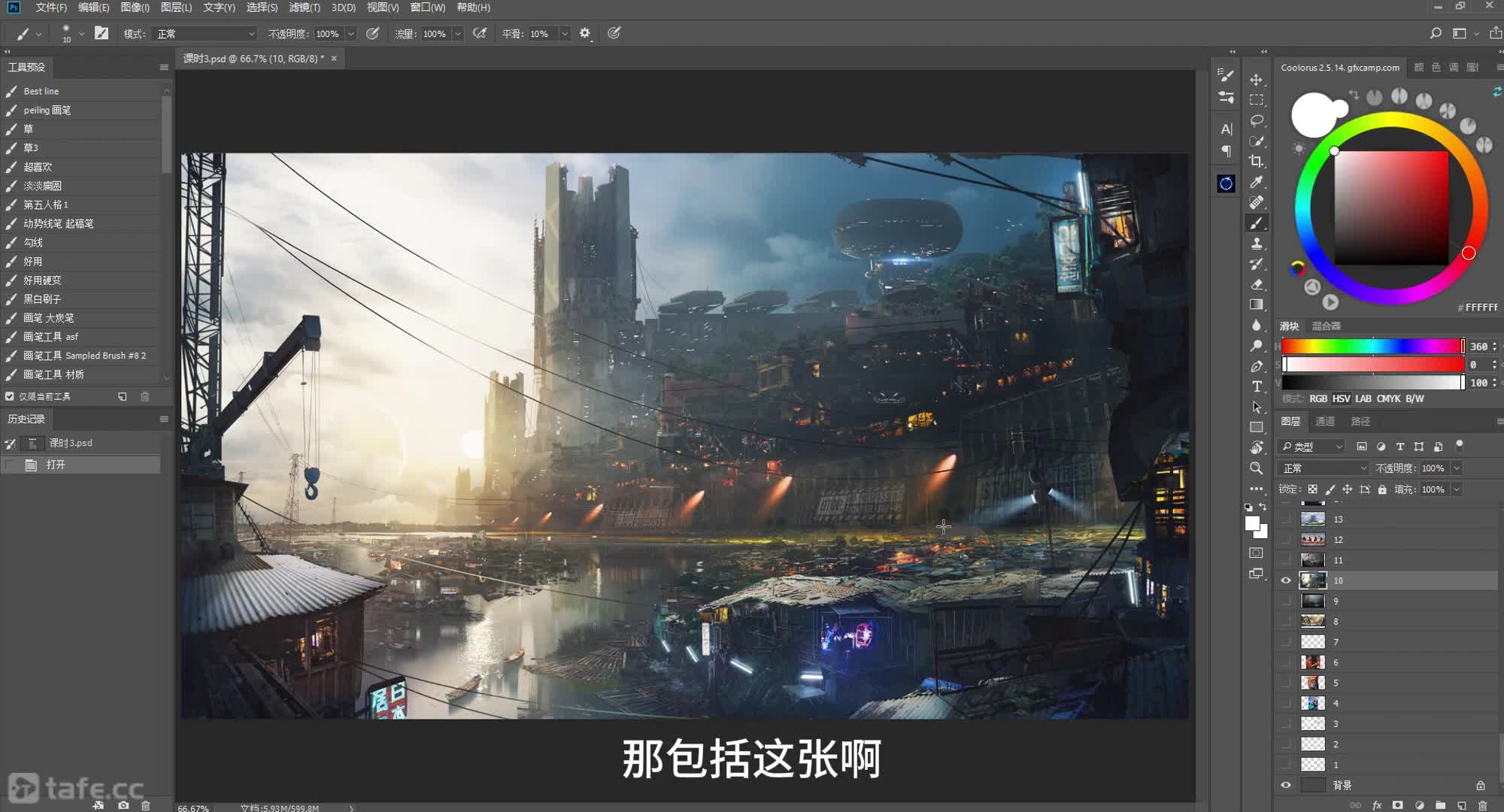Open layer 不透明度 dropdown arrow
1504x812 pixels.
1457,468
